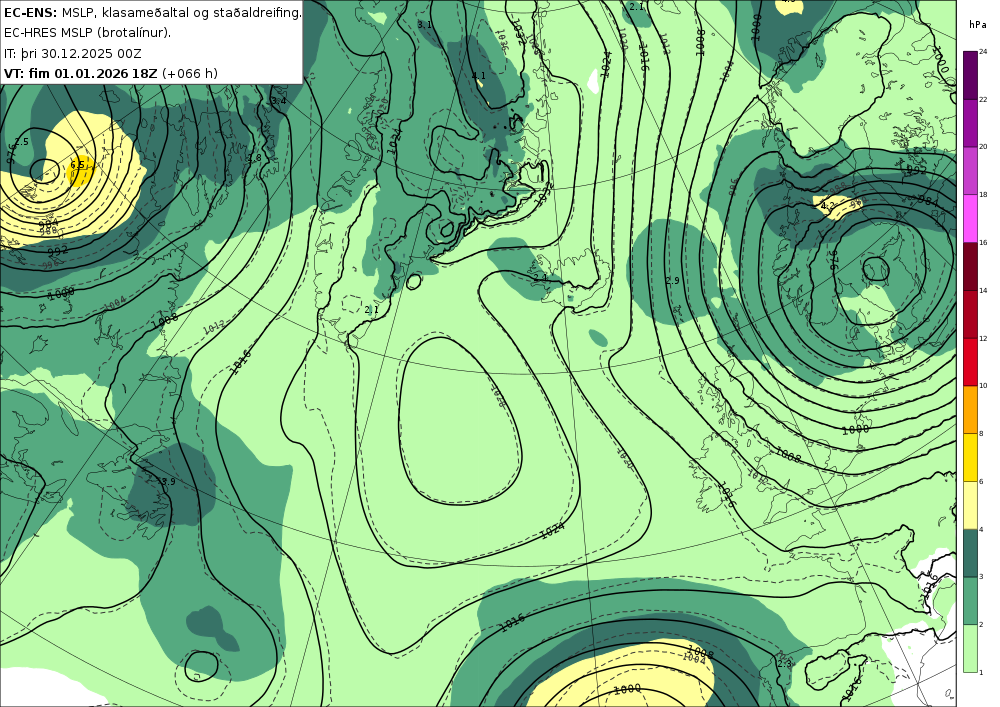Click the 12–14 hPa crimson legend swatch
The height and width of the screenshot is (707, 1000).
[x=971, y=314]
